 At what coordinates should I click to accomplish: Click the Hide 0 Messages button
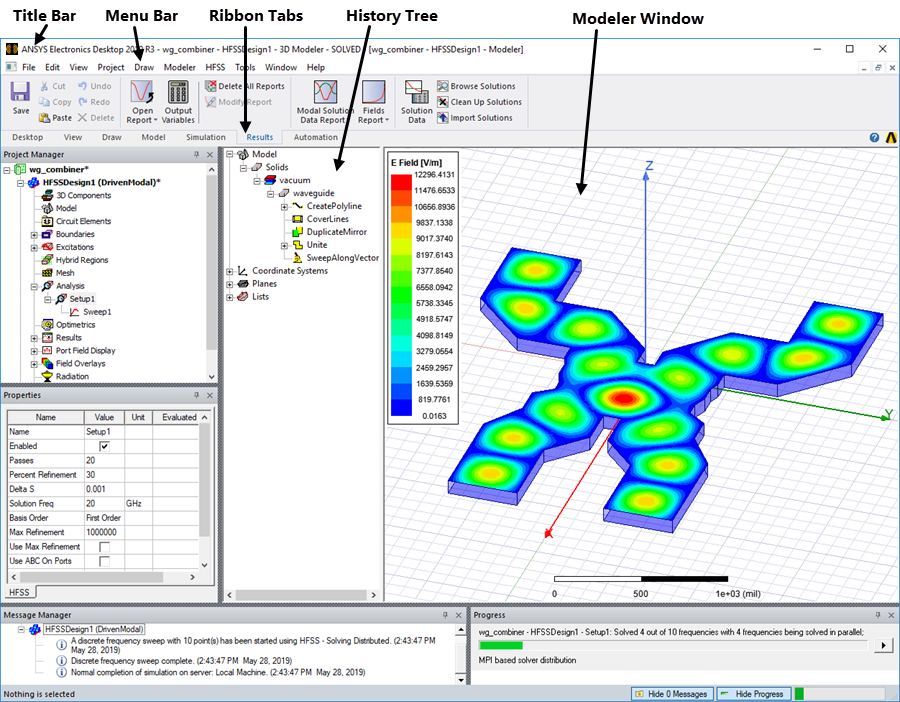(673, 694)
